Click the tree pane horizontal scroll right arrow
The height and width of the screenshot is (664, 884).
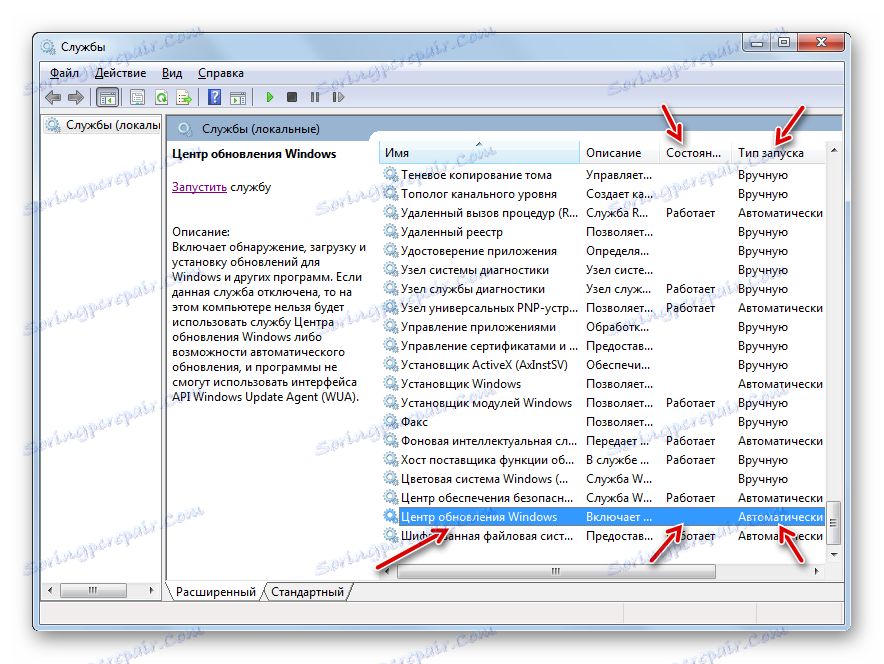(x=152, y=590)
